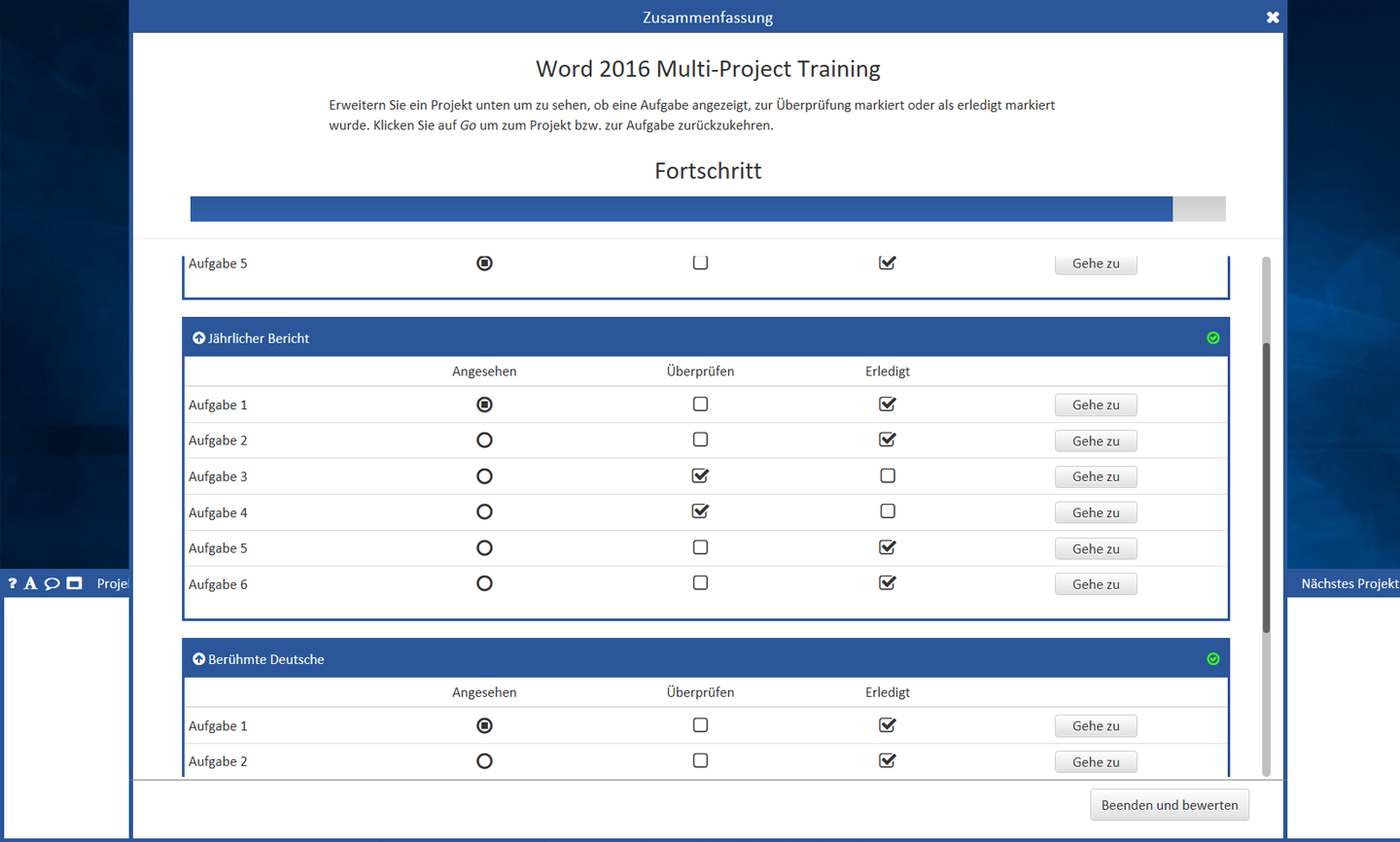Viewport: 1400px width, 842px height.
Task: Open the speech bubble comment icon
Action: tap(52, 583)
